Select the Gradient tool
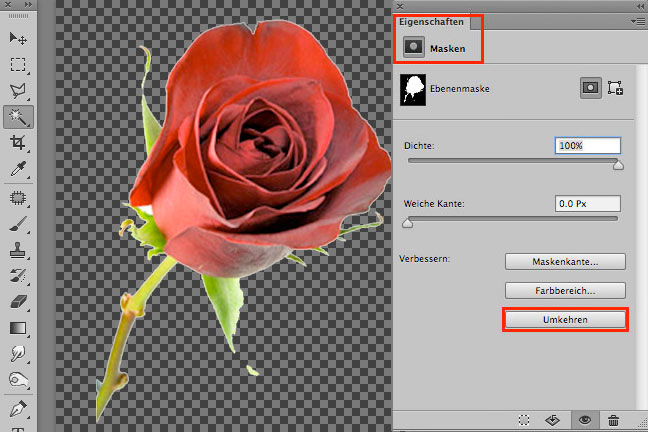Image resolution: width=648 pixels, height=432 pixels. [18, 328]
